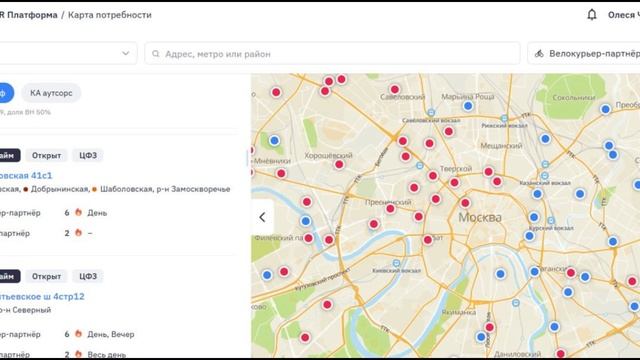Focus the address, metro or district search field
The height and width of the screenshot is (360, 640).
coord(332,53)
